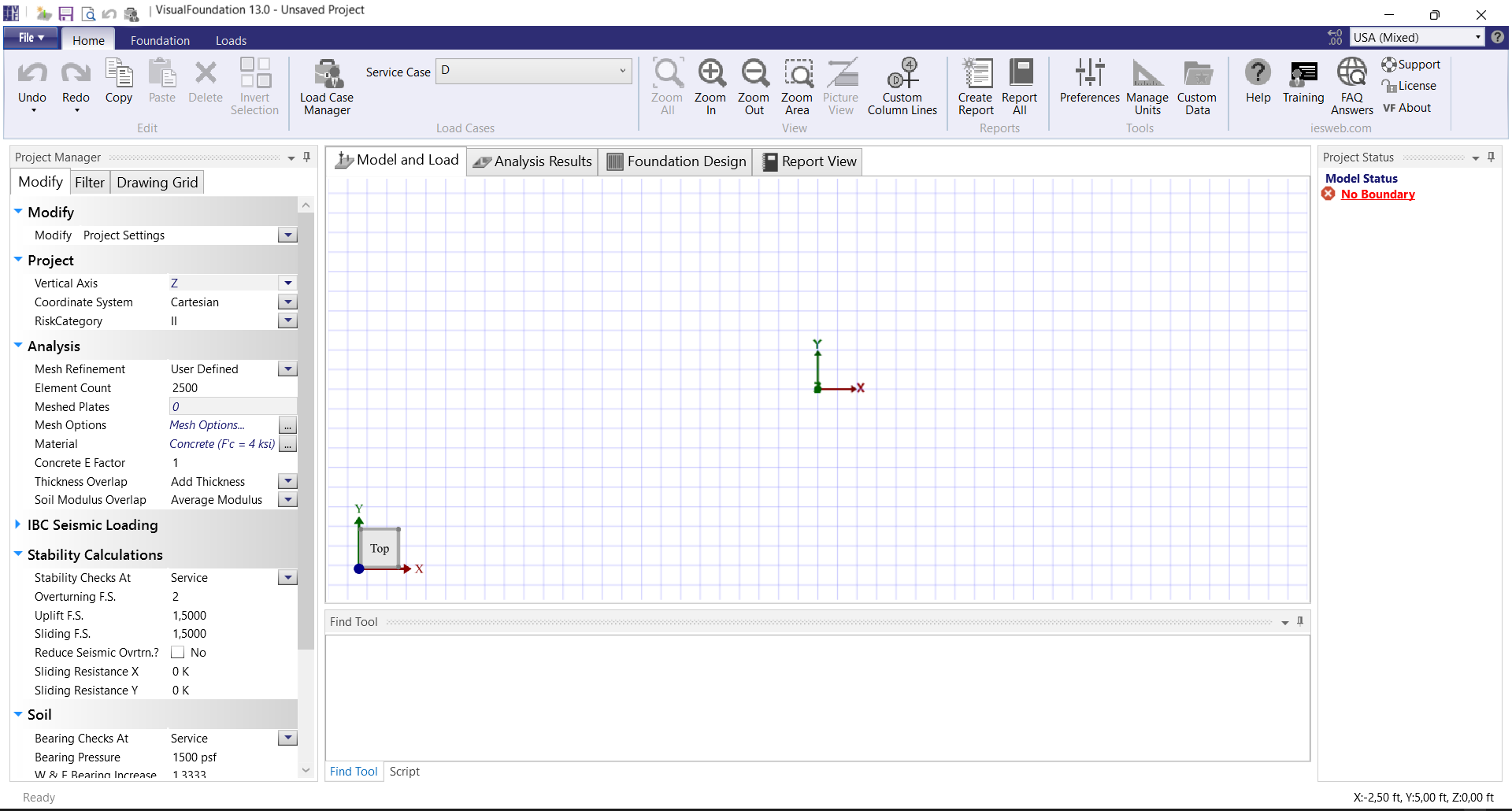Click the Zoom In tool
The height and width of the screenshot is (811, 1512).
tap(710, 87)
